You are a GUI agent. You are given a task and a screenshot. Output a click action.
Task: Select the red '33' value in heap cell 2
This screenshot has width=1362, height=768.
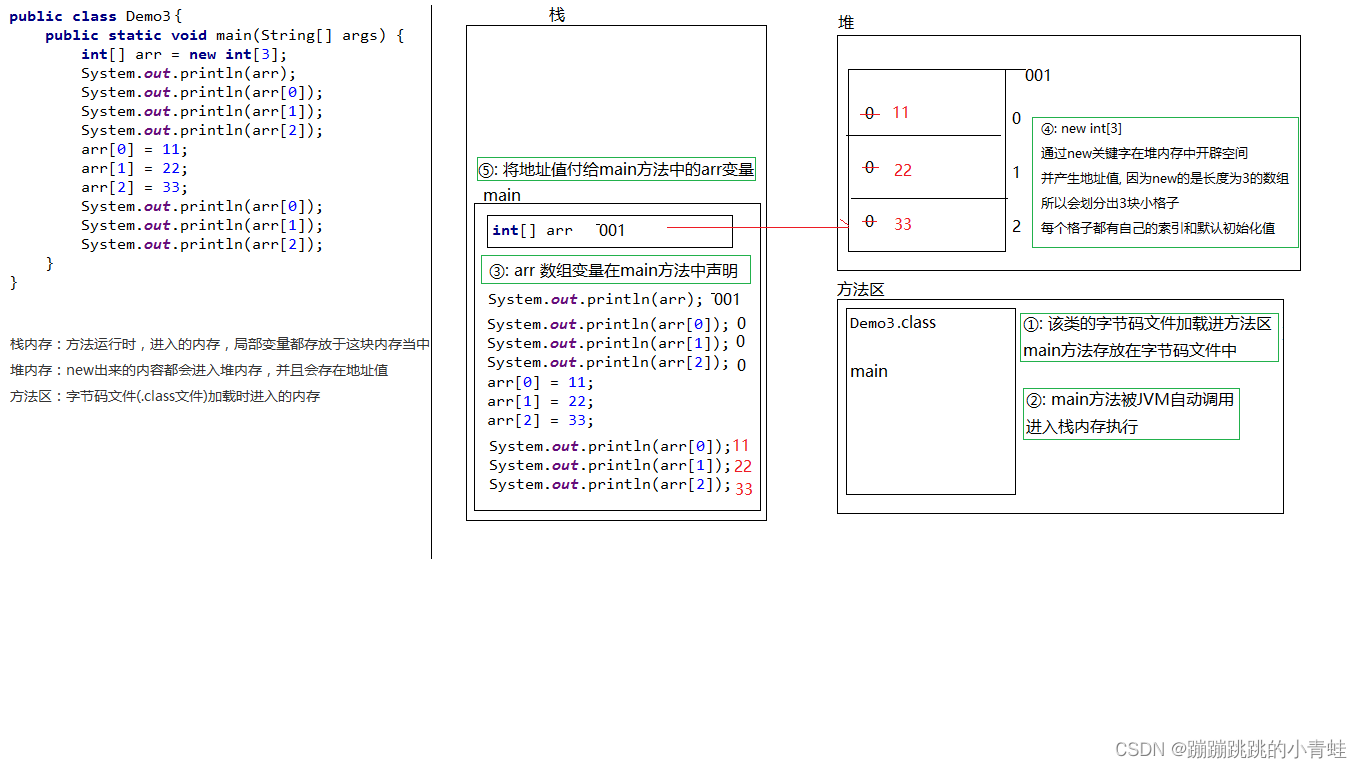pos(903,224)
